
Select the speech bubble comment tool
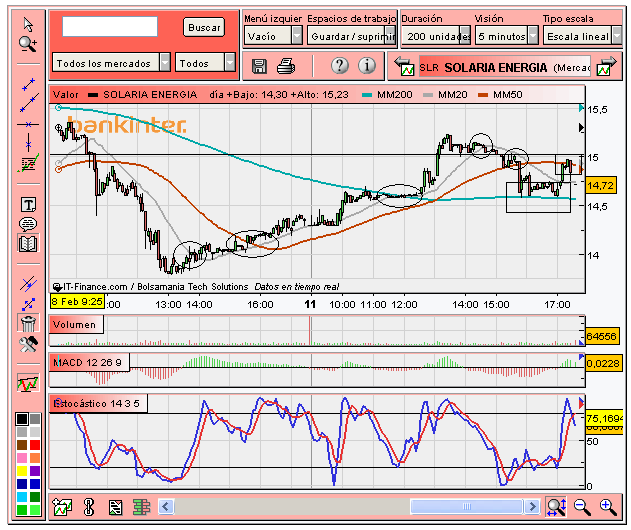click(x=28, y=224)
